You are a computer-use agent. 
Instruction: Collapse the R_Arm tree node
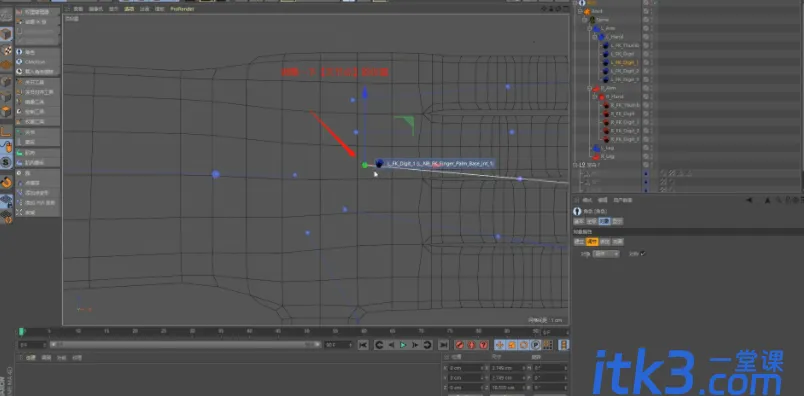click(x=590, y=88)
